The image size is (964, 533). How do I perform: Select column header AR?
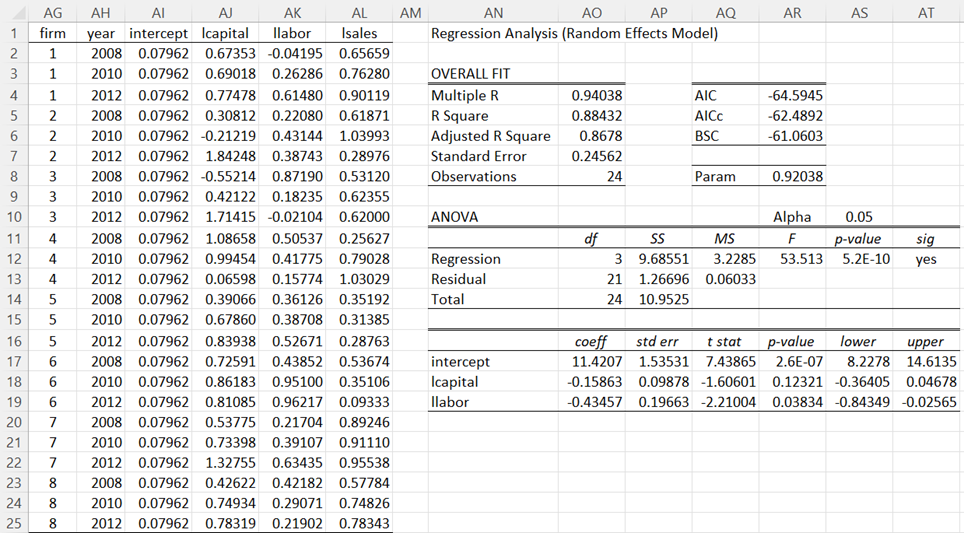pyautogui.click(x=792, y=12)
